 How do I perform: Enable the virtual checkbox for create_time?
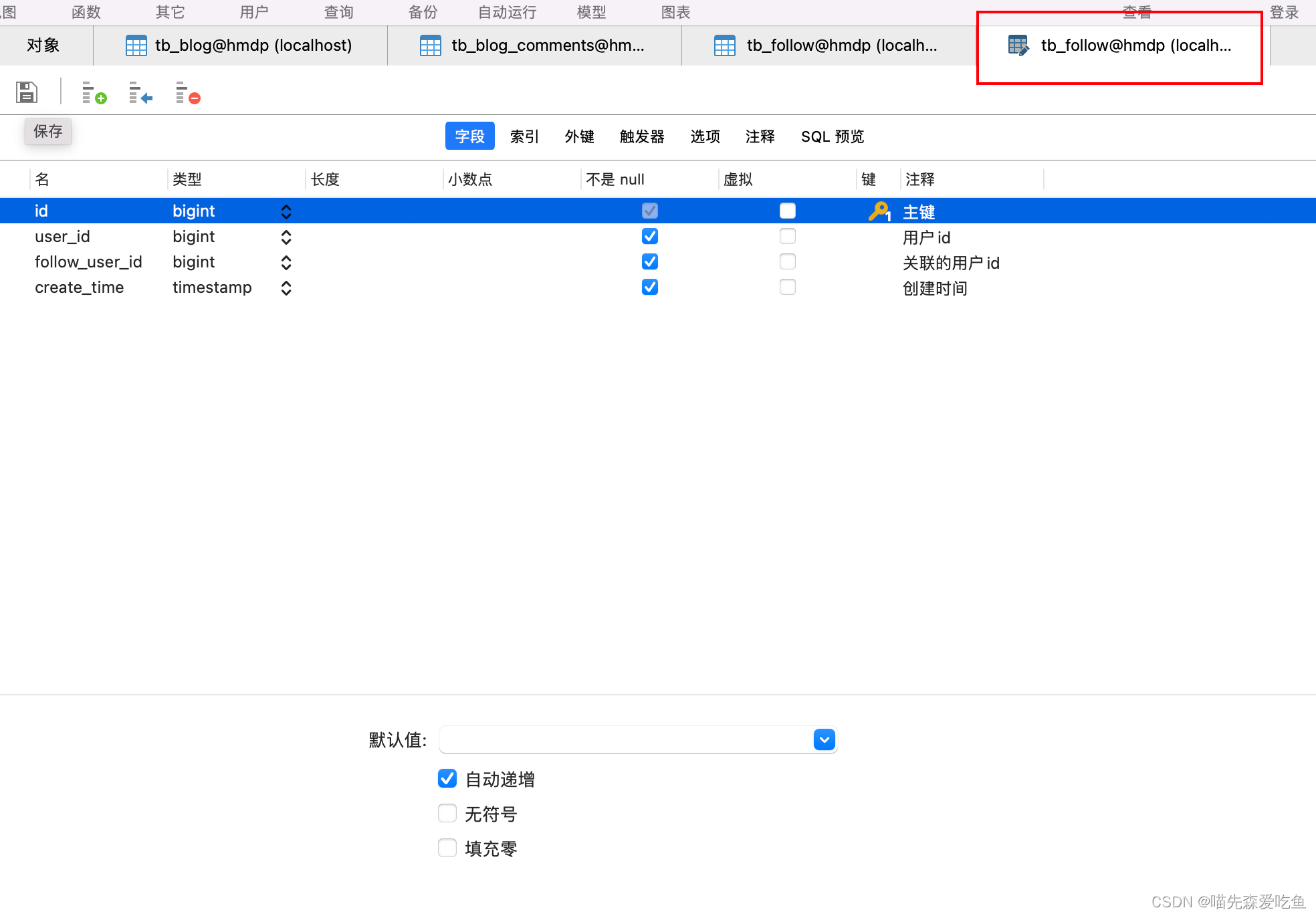788,288
